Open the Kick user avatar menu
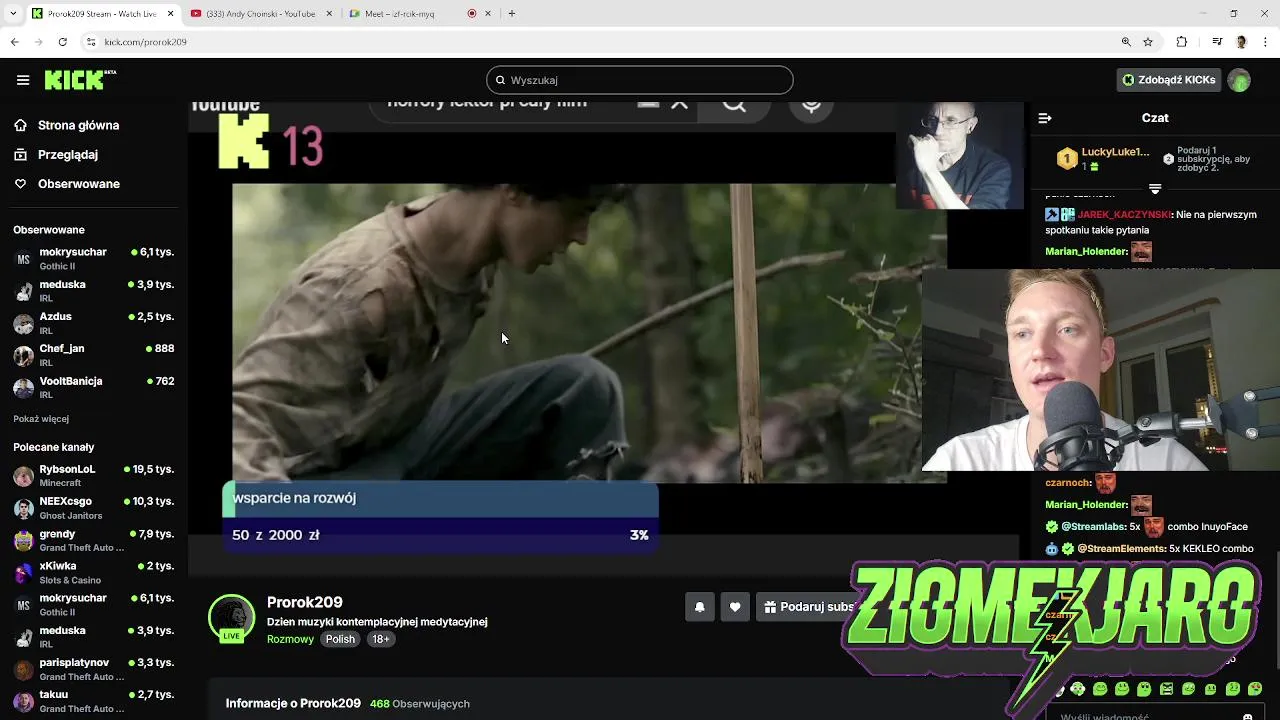This screenshot has height=720, width=1280. [1239, 80]
